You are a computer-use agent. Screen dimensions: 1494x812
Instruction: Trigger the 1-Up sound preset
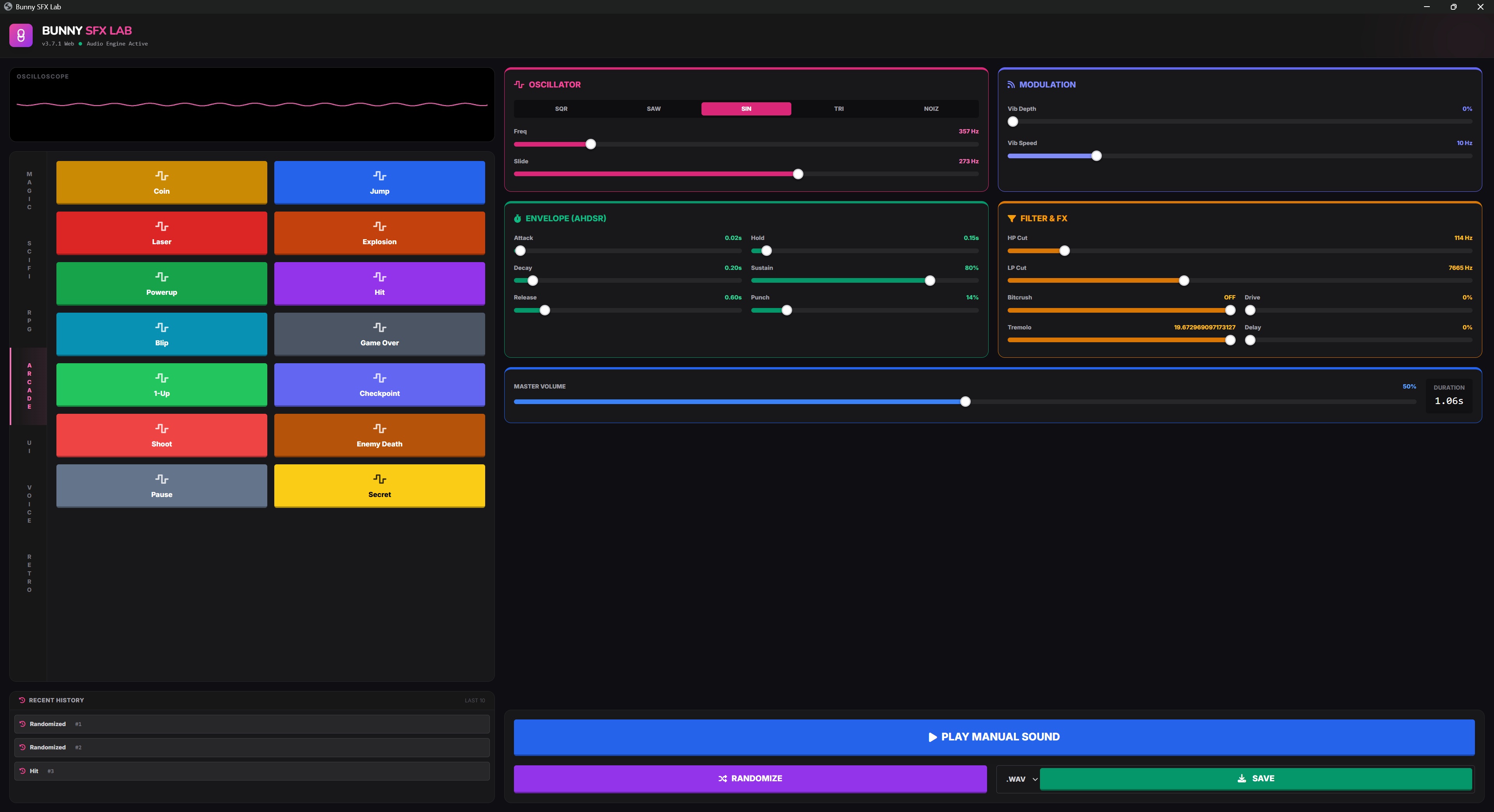tap(161, 385)
